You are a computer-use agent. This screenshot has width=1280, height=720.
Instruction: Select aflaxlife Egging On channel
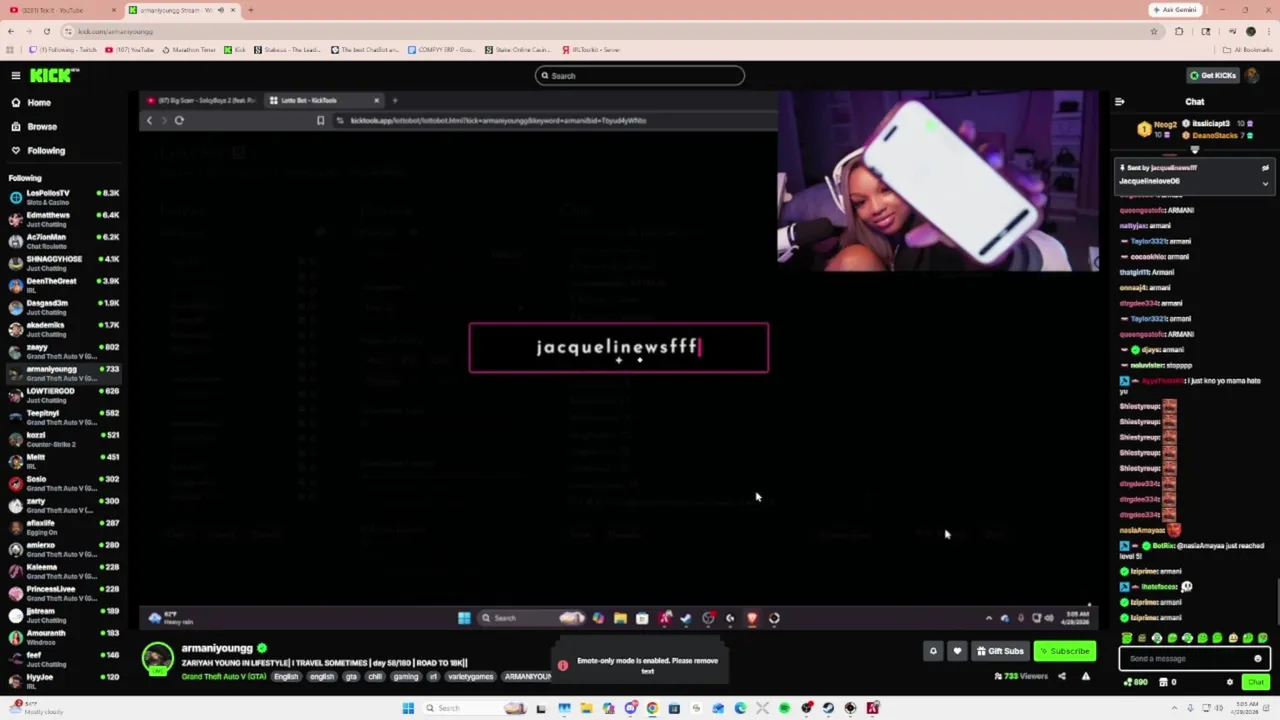coord(63,527)
